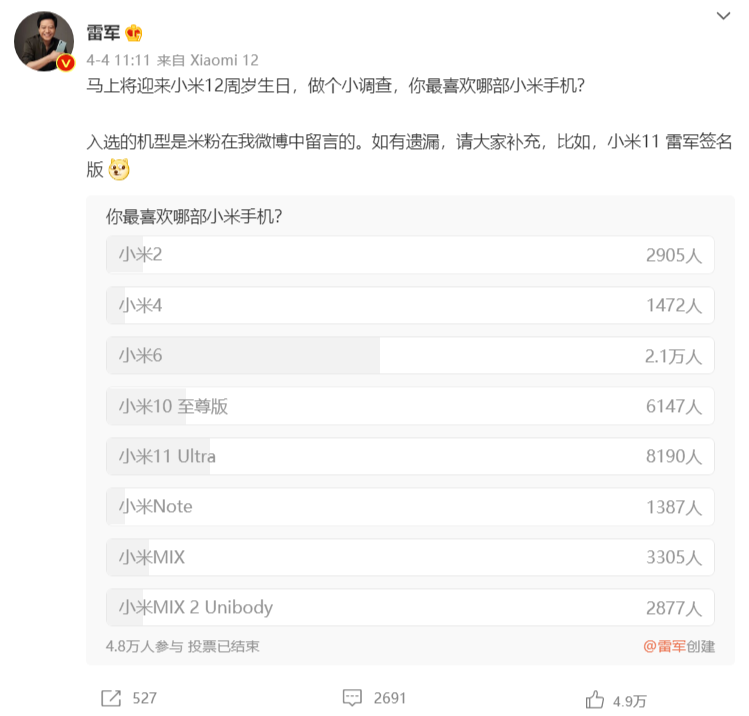Click the Xiaomi 12 source link
This screenshot has width=749, height=716.
[224, 60]
